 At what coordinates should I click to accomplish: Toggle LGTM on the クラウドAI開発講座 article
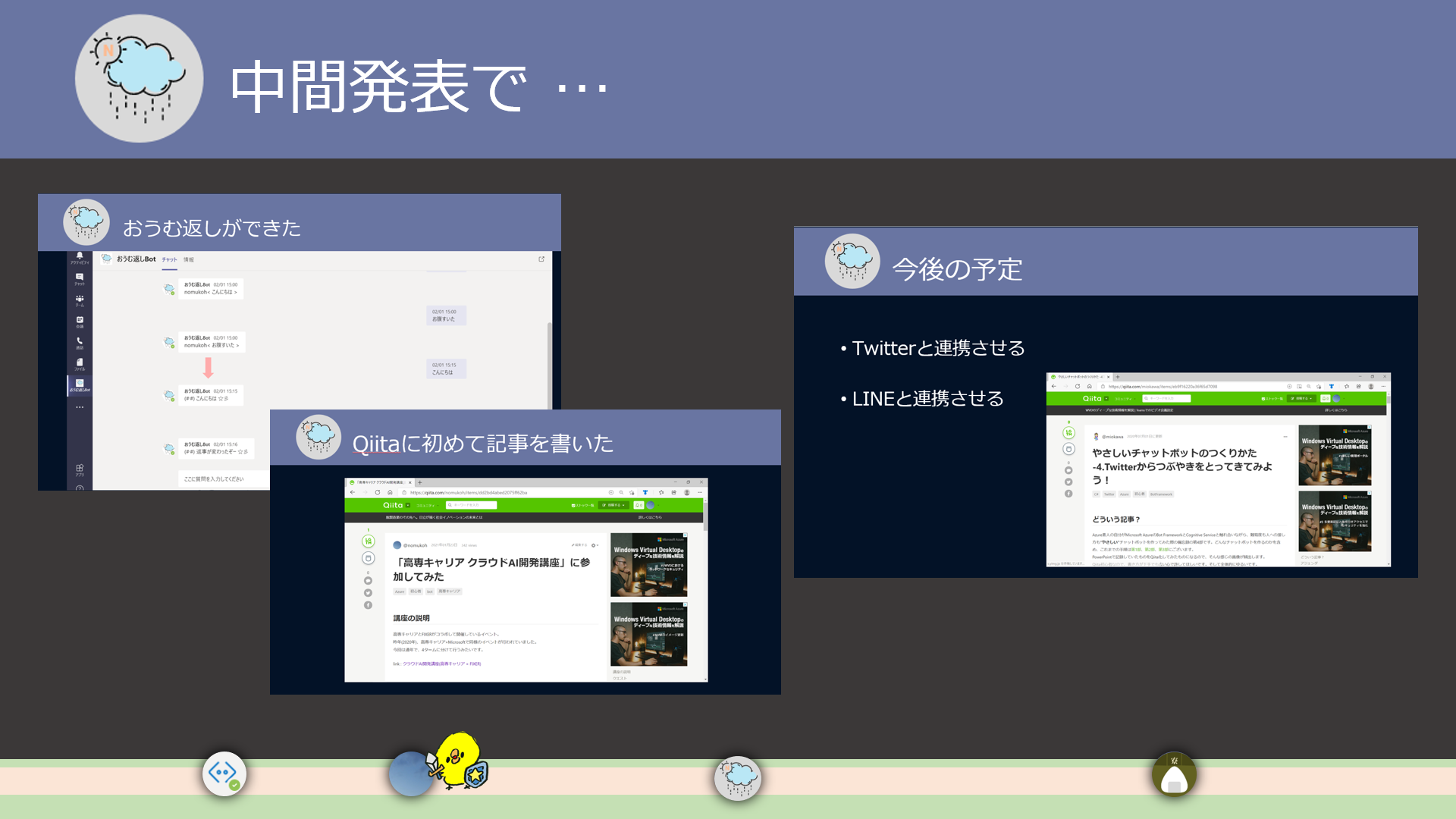coord(369,541)
